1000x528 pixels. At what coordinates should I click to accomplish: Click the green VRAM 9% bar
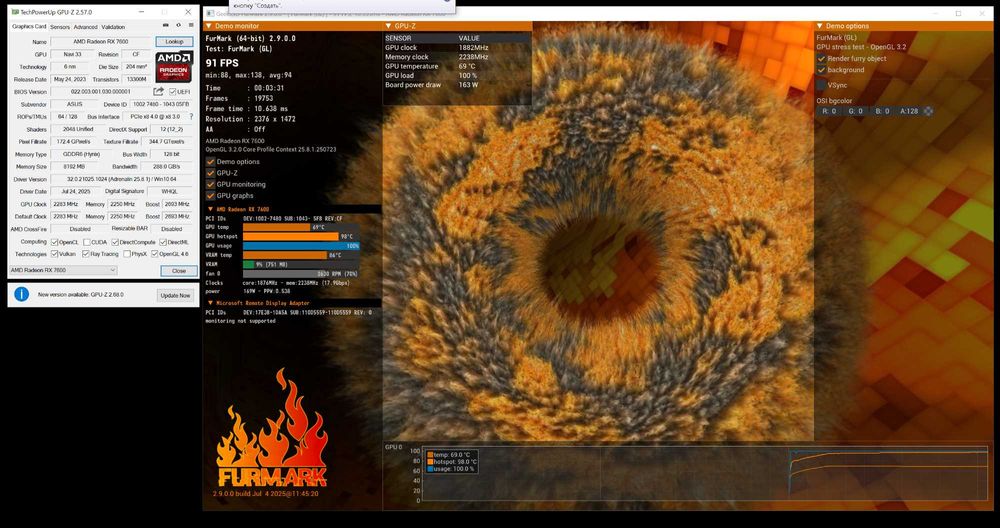pyautogui.click(x=249, y=265)
